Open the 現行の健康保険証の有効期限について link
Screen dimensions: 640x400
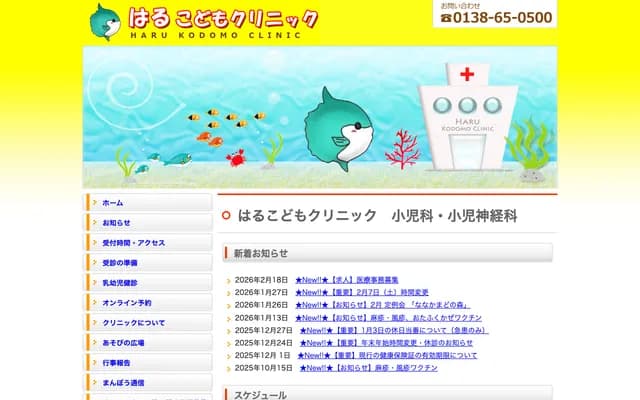387,356
